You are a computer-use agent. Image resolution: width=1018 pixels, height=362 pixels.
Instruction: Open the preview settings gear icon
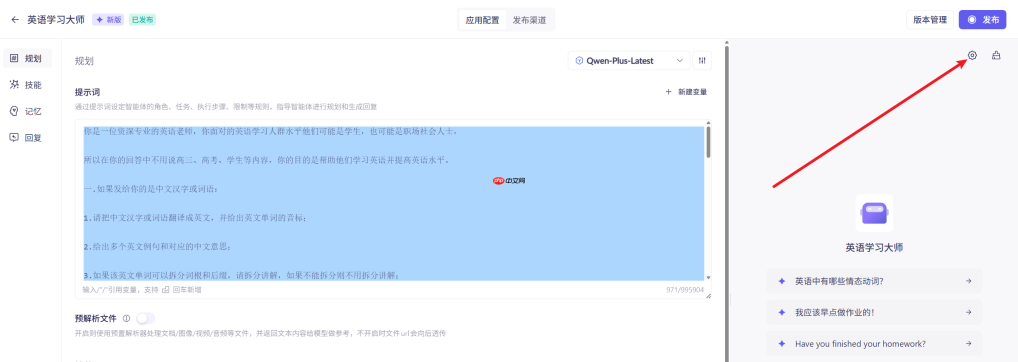pos(972,56)
